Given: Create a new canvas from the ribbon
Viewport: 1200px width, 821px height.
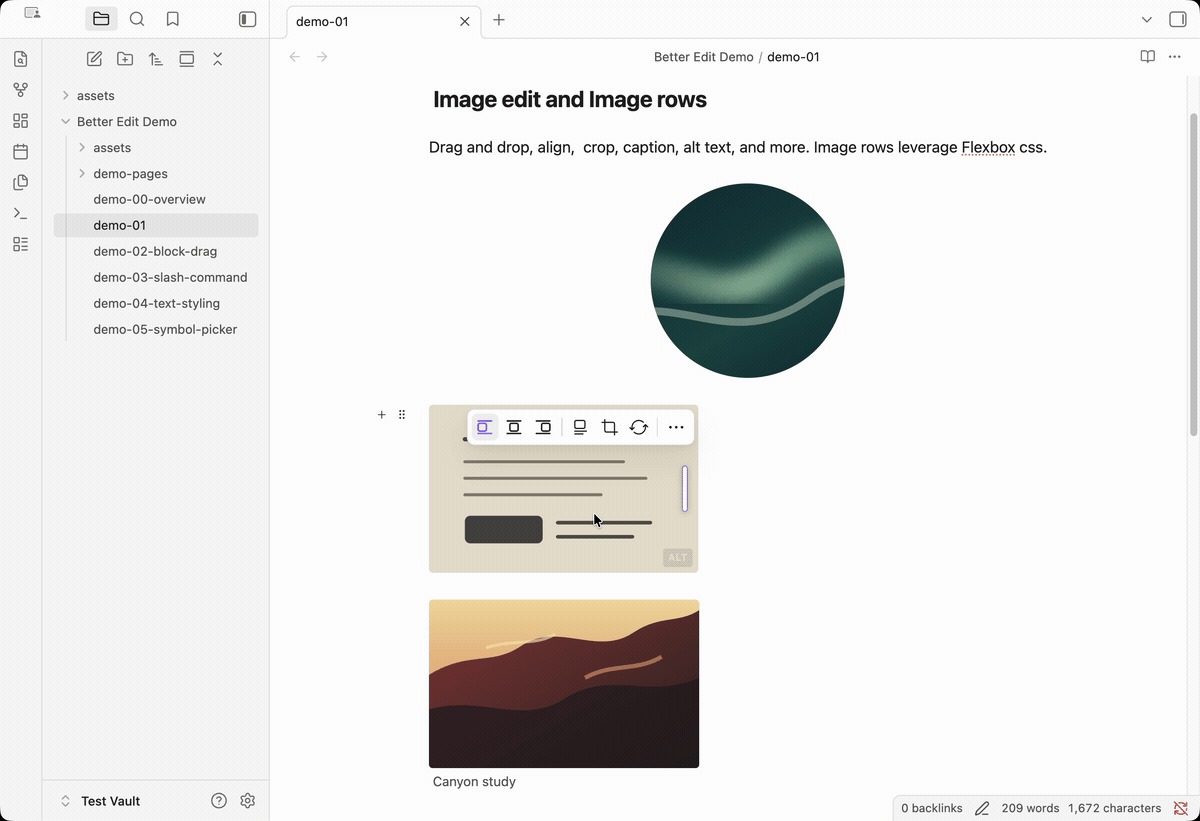Looking at the screenshot, I should pos(21,121).
